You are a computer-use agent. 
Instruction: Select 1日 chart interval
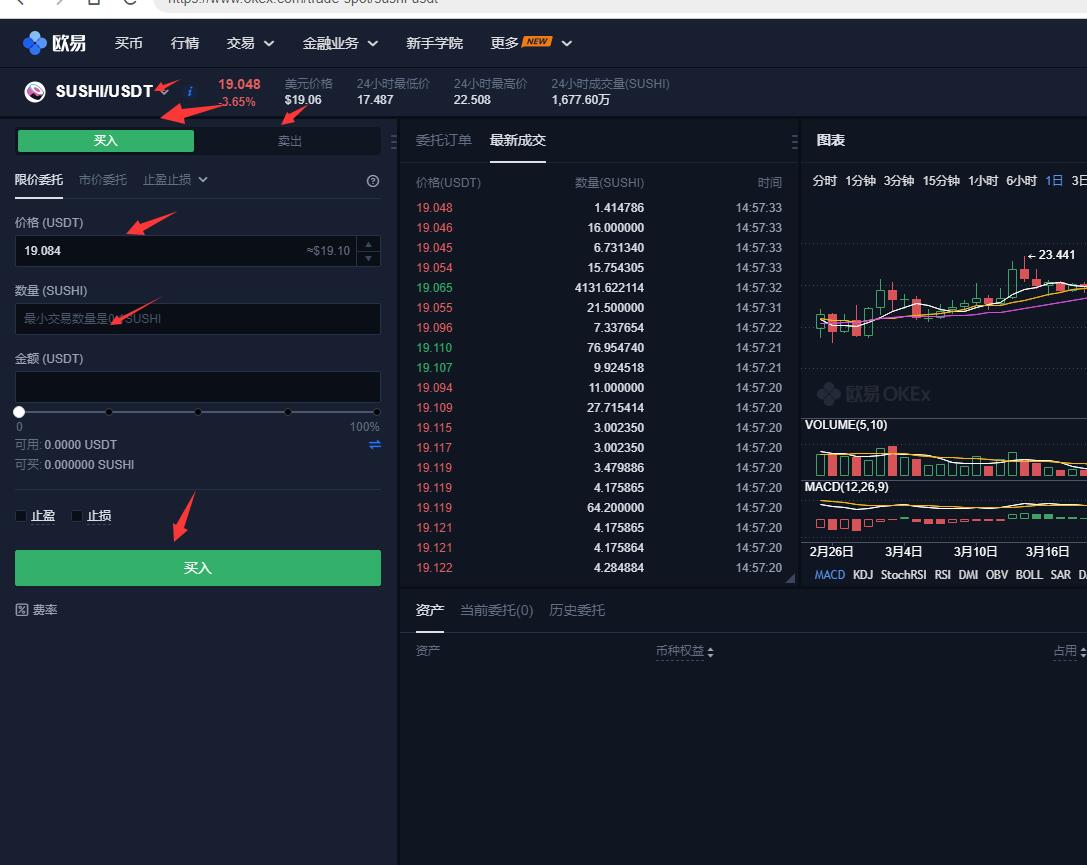pyautogui.click(x=1054, y=181)
